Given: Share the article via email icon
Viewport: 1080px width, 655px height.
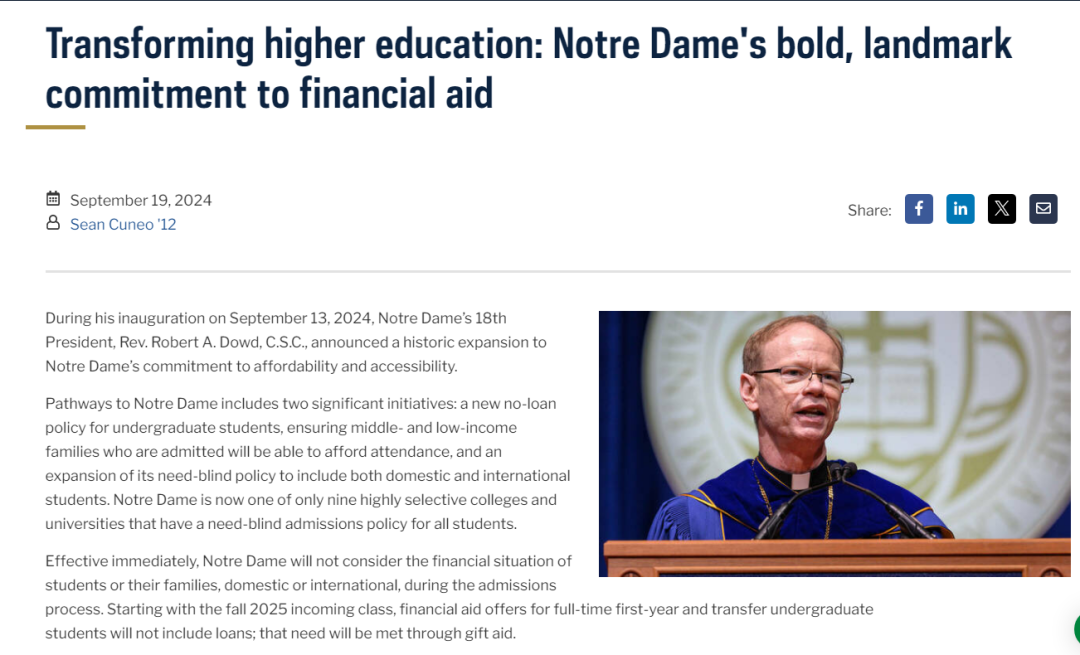Looking at the screenshot, I should [1043, 209].
